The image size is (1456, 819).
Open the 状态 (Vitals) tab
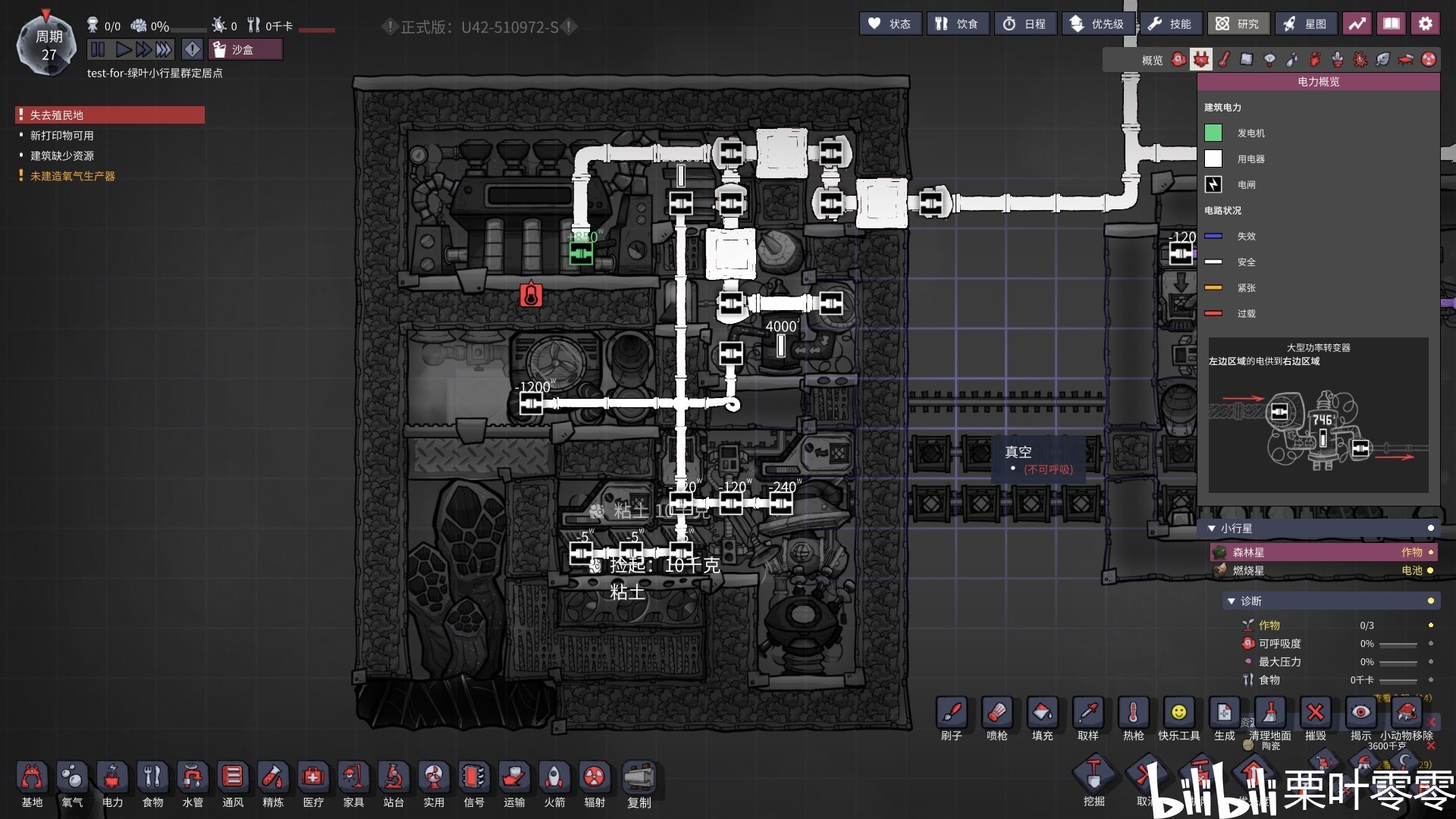(890, 24)
